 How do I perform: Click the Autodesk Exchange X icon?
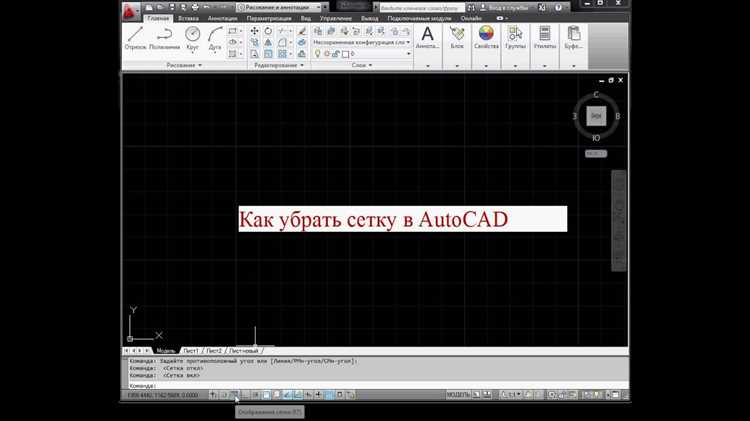pos(542,8)
